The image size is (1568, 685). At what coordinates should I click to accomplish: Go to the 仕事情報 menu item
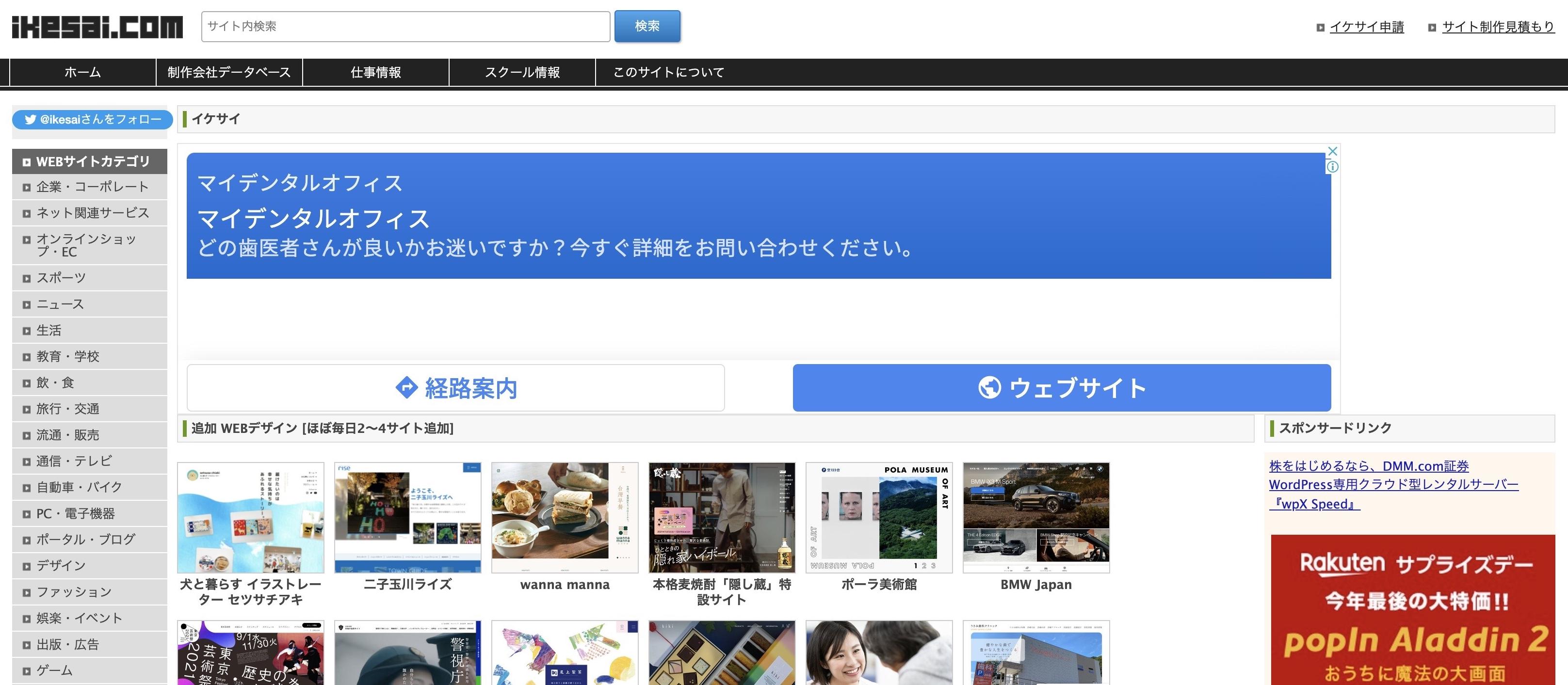(x=375, y=72)
